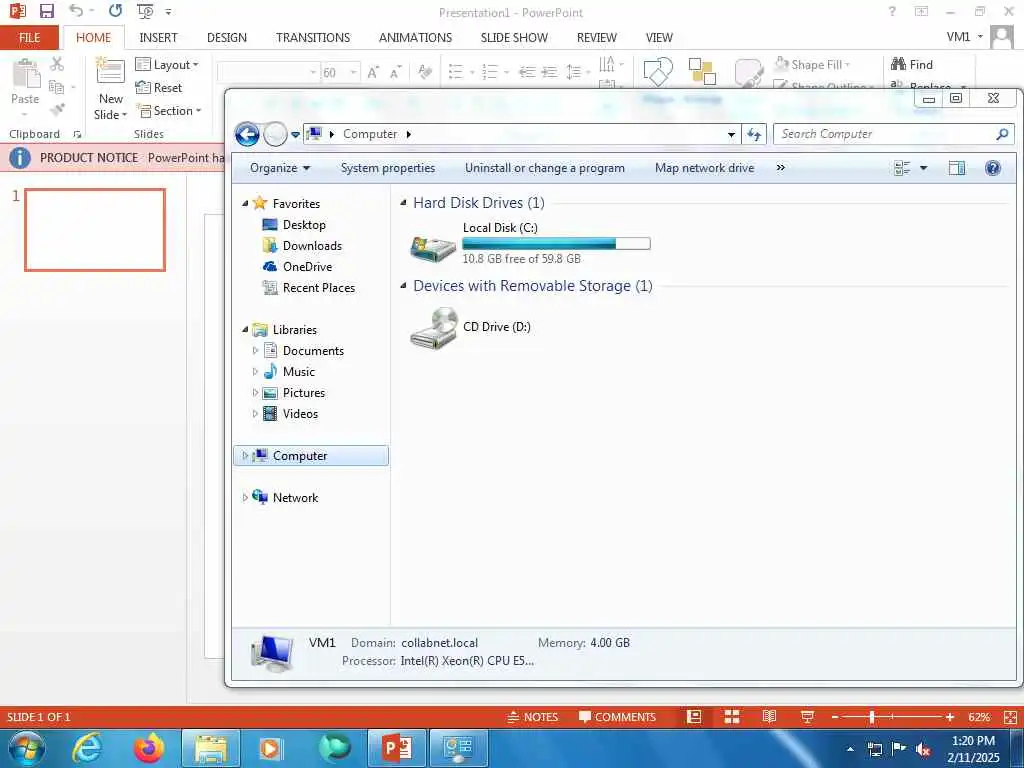1024x768 pixels.
Task: Click Uninstall or change a program
Action: (545, 168)
